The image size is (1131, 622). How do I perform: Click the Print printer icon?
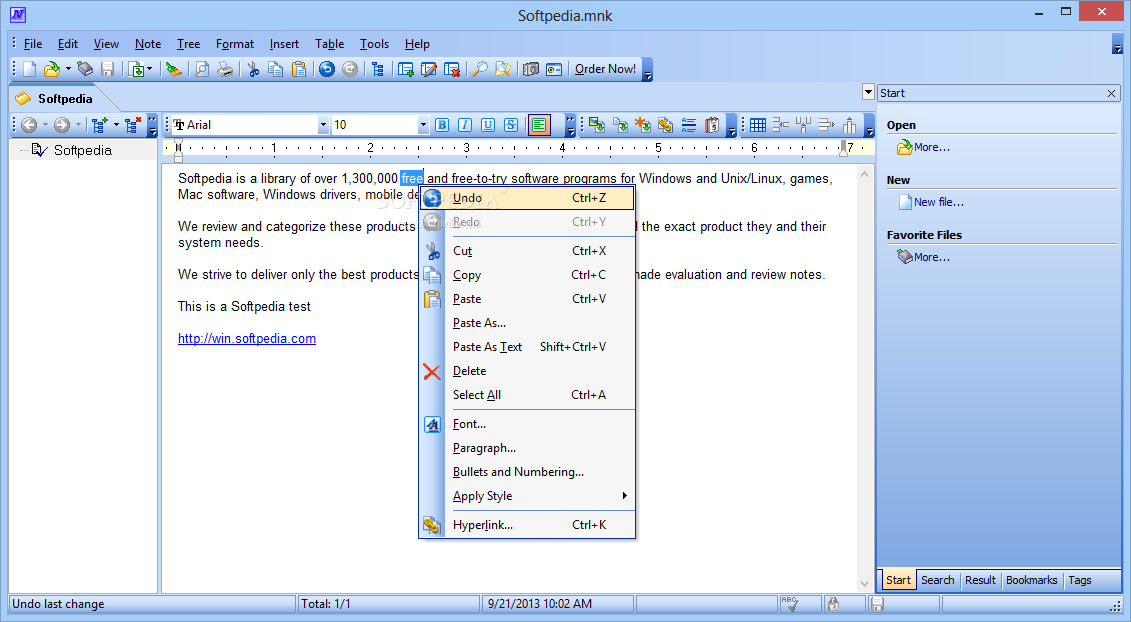pyautogui.click(x=225, y=69)
